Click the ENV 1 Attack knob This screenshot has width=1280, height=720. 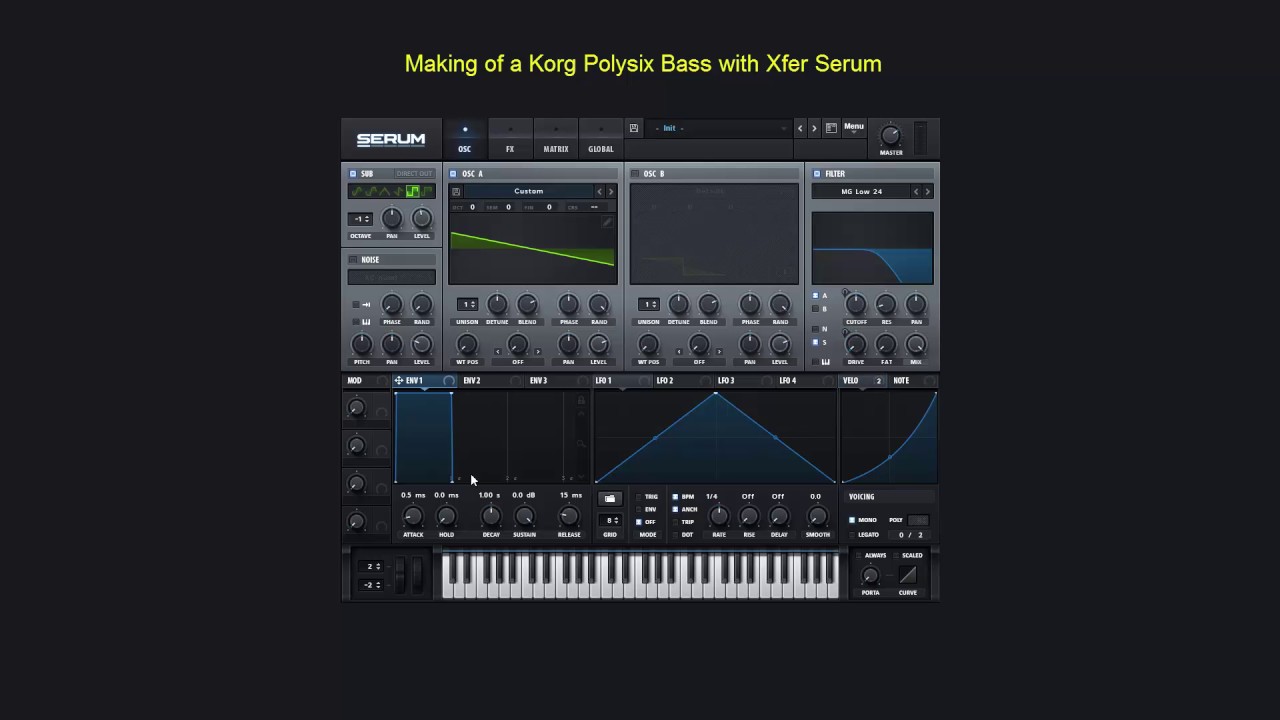point(412,516)
